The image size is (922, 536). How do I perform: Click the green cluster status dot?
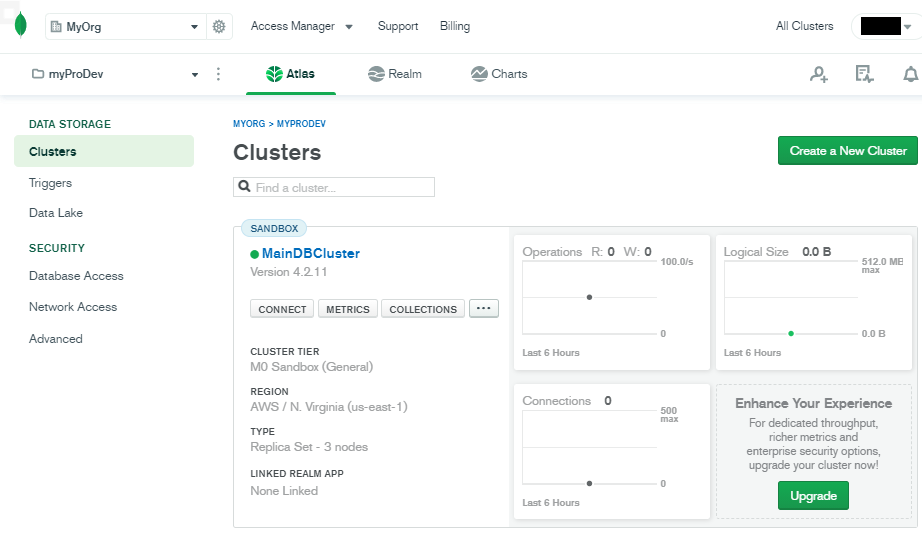tap(255, 254)
